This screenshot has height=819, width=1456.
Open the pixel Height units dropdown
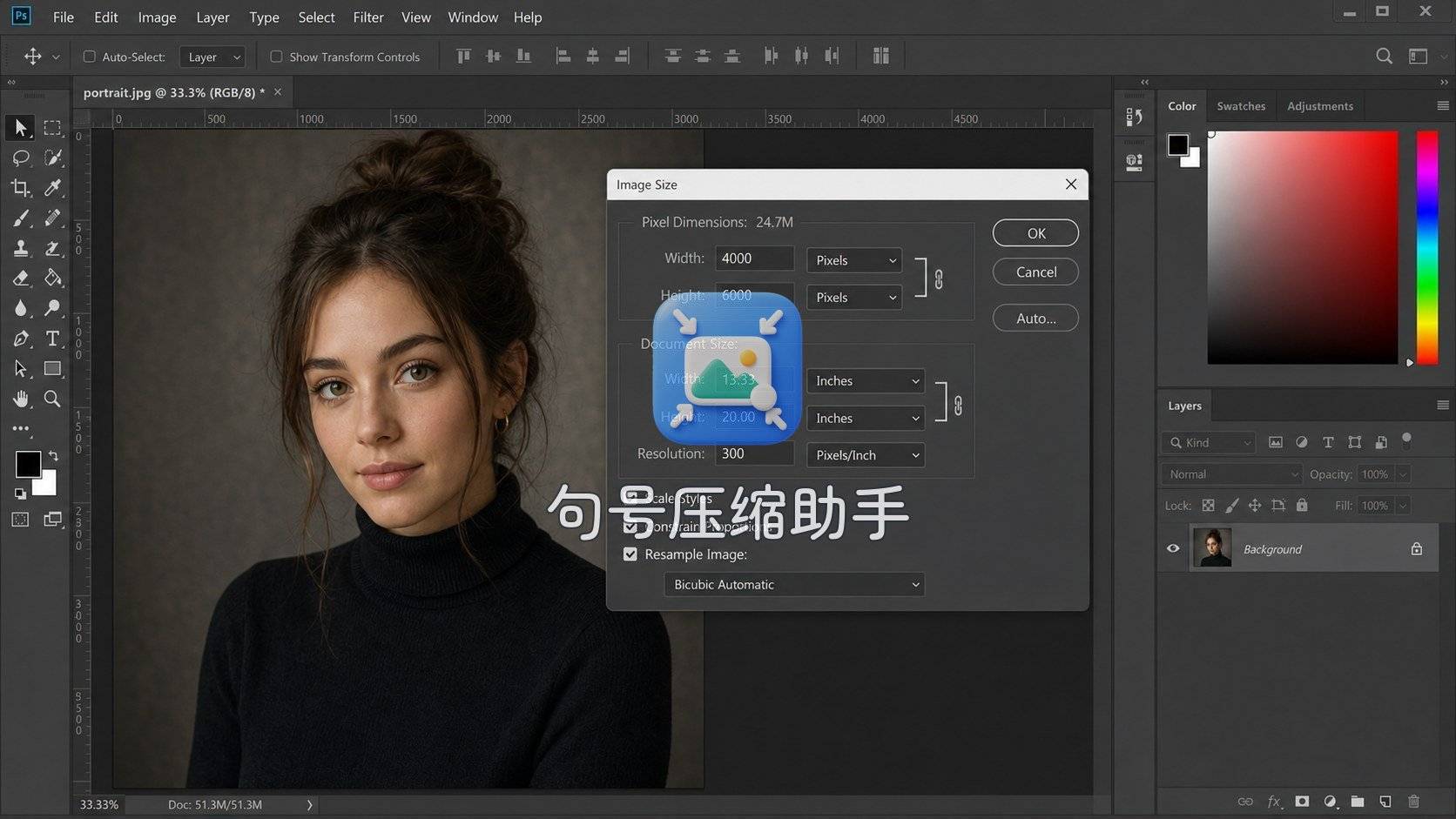click(854, 298)
